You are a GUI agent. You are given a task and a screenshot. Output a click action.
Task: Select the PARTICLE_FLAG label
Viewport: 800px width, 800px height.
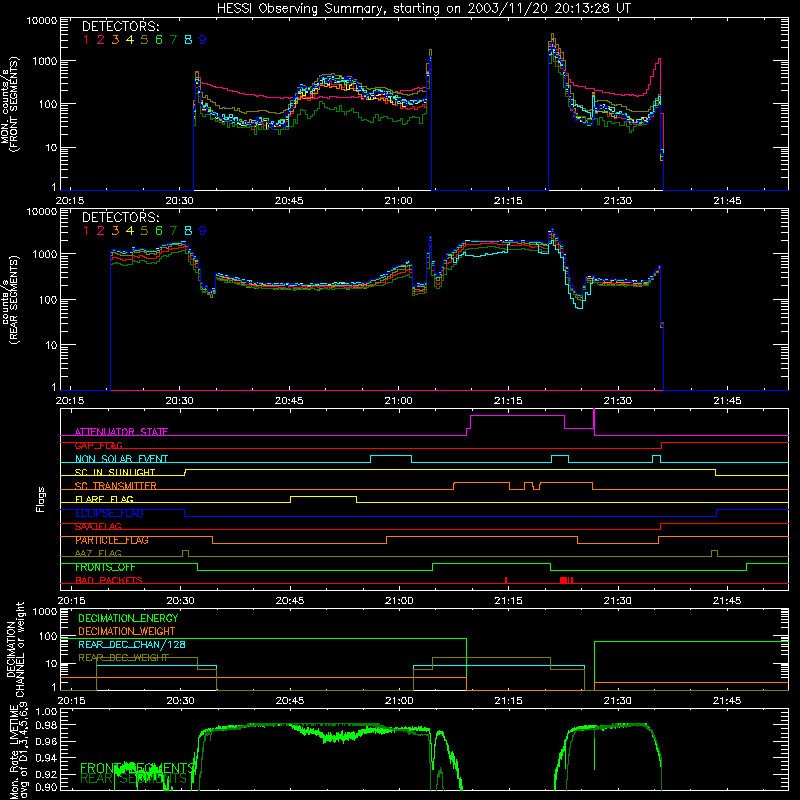tap(112, 540)
